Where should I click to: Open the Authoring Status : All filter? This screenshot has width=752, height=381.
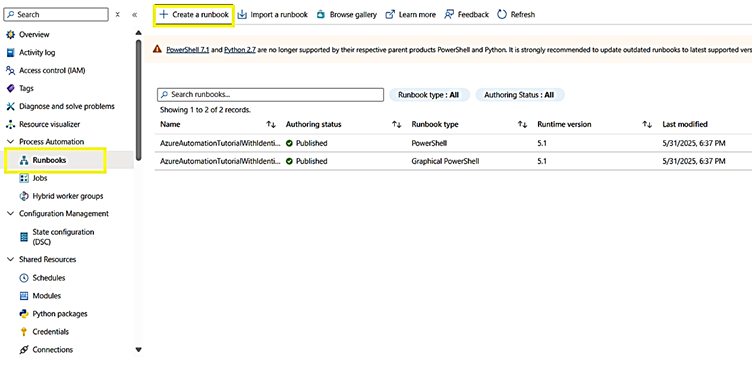coord(519,95)
